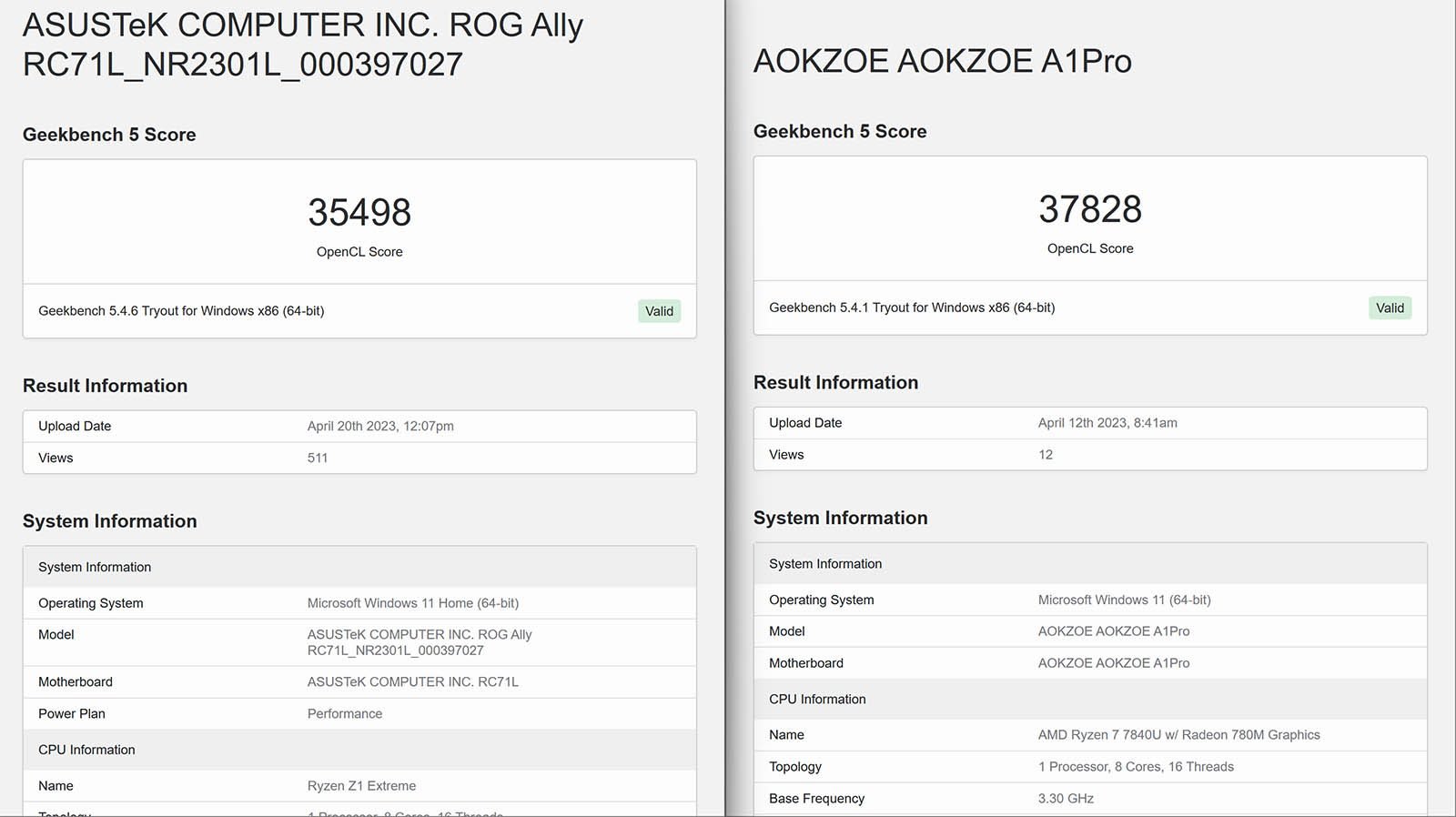
Task: Select the views count 12
Action: 1046,455
